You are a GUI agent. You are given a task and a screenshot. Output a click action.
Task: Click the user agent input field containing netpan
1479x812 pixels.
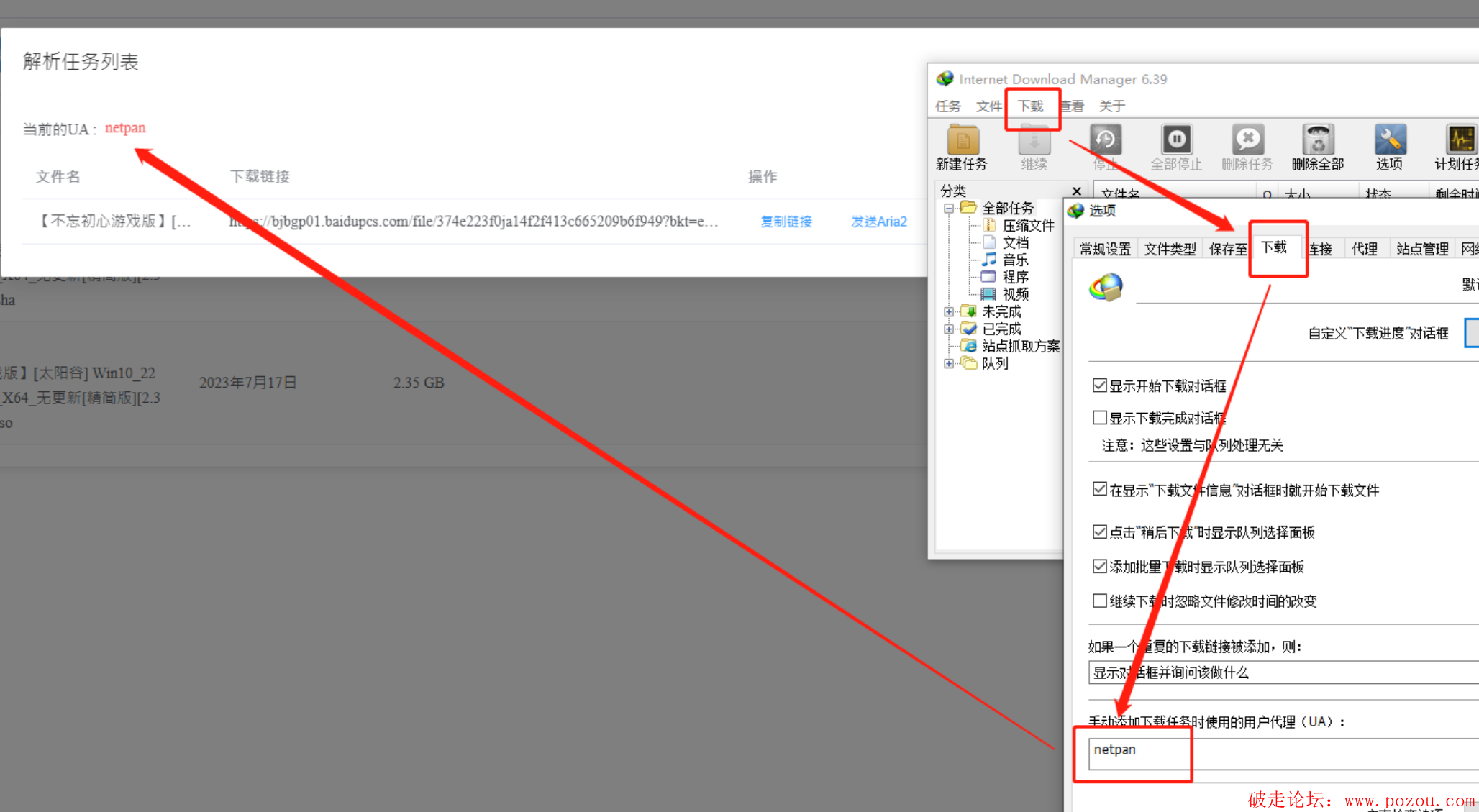pos(1283,753)
